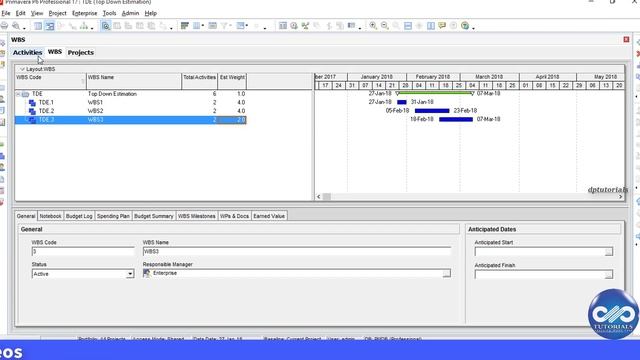Switch to the Activities tab

[27, 53]
